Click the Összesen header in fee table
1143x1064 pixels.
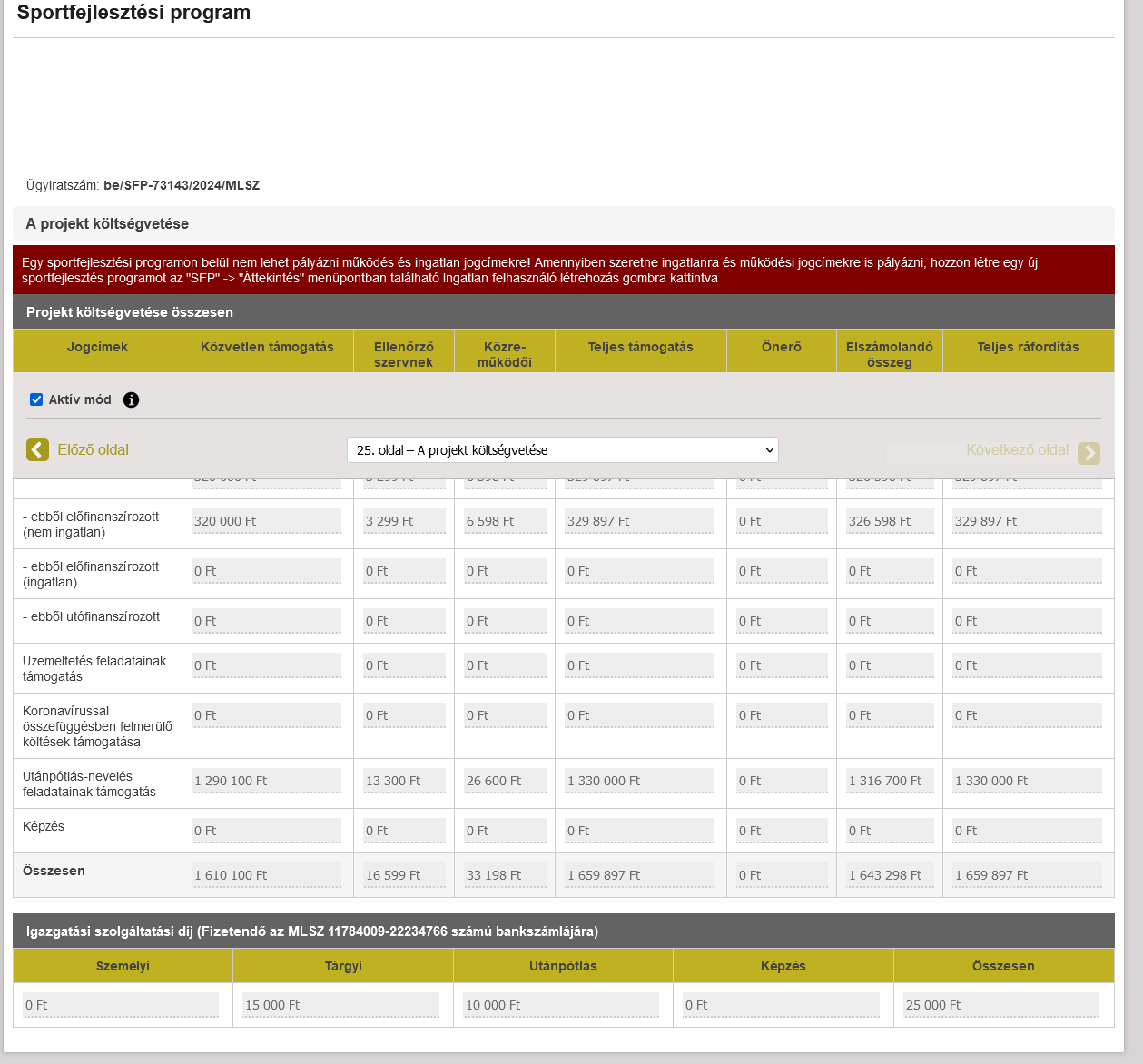[x=1003, y=966]
